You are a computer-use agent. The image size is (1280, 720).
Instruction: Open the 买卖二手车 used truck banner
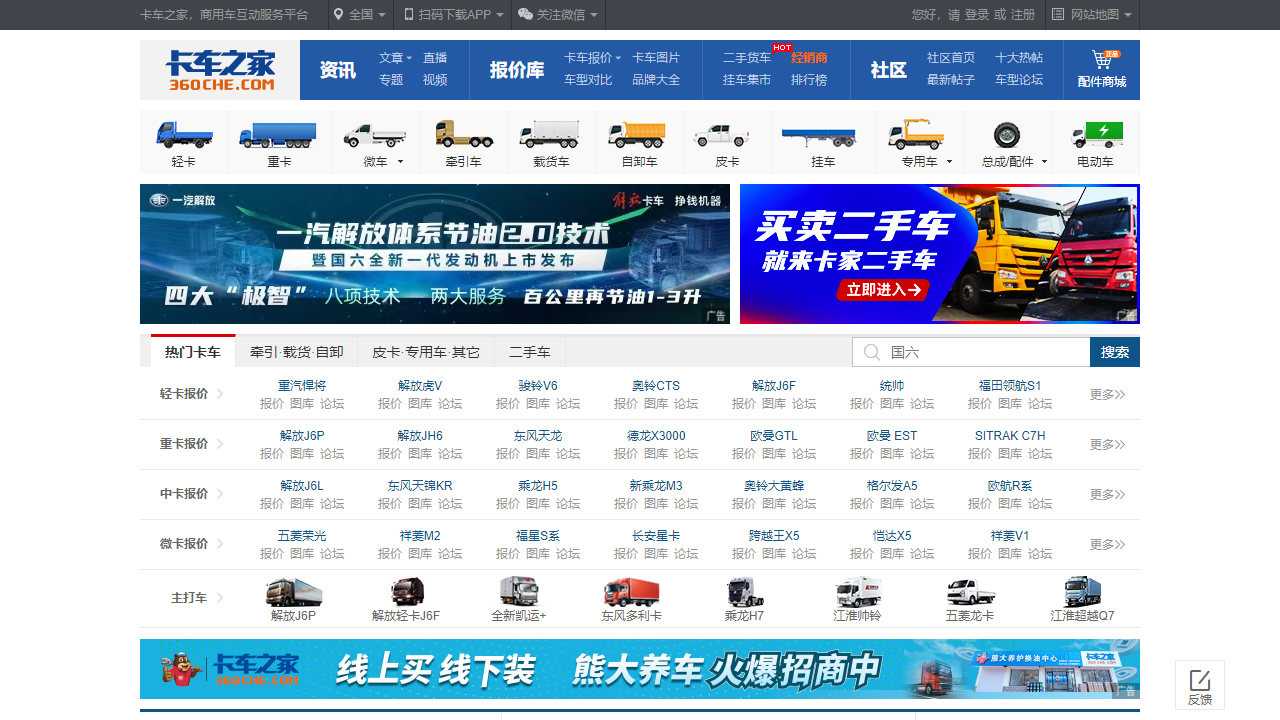[x=940, y=254]
